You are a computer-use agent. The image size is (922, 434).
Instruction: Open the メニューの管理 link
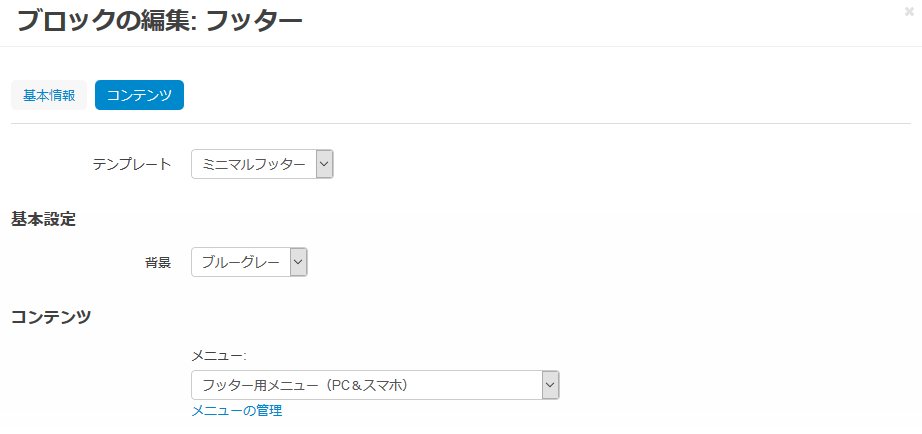click(x=236, y=411)
